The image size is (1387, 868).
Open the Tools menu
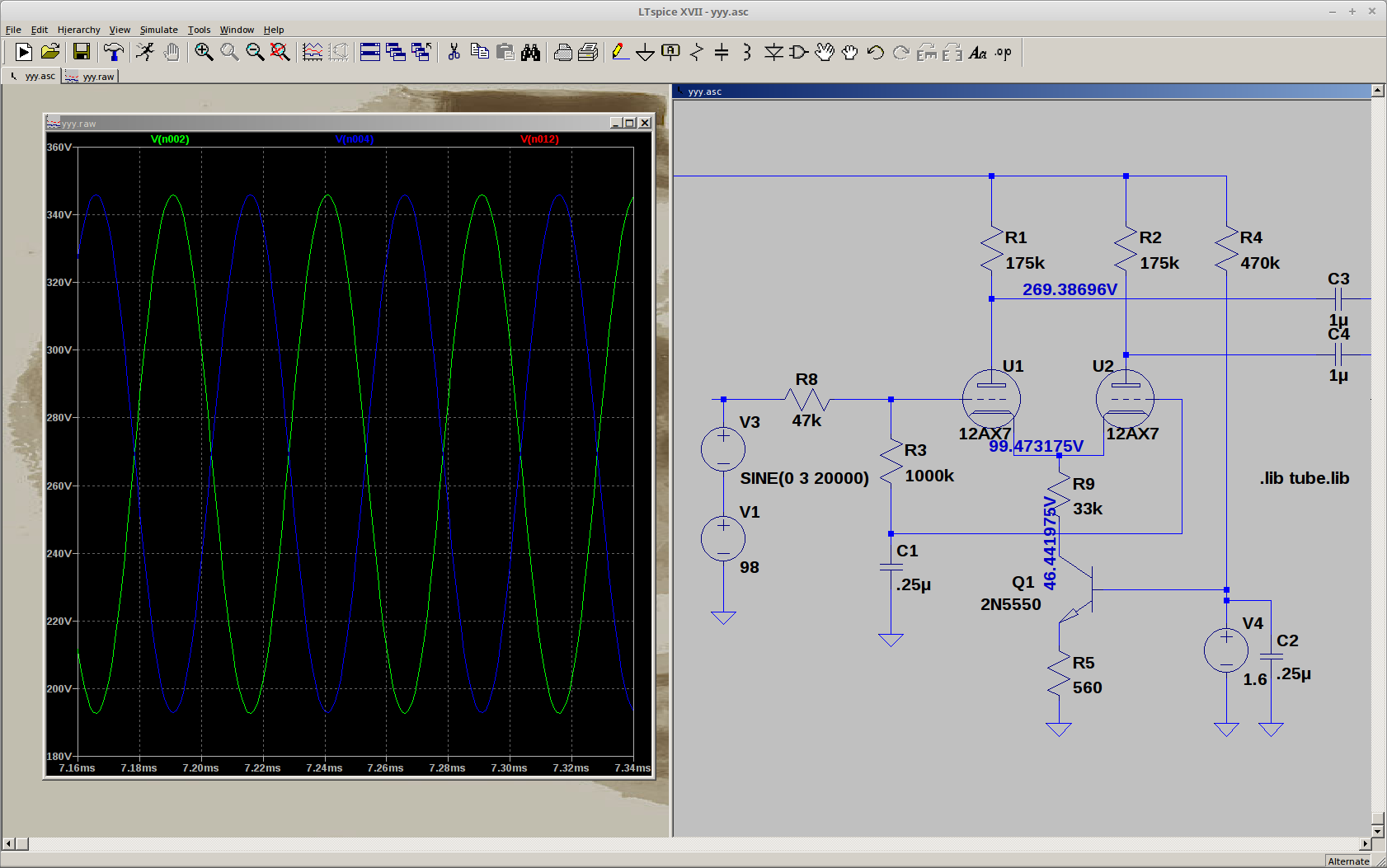coord(199,30)
